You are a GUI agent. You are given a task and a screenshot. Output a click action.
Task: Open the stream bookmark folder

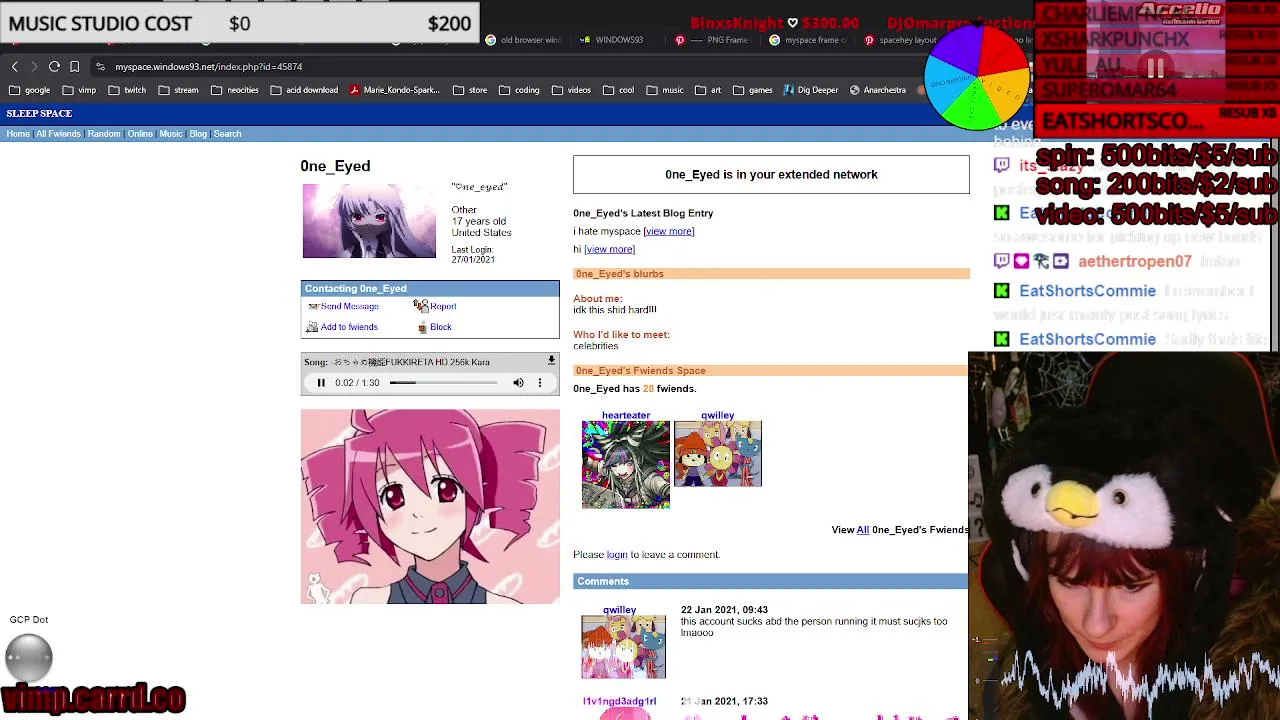click(178, 90)
